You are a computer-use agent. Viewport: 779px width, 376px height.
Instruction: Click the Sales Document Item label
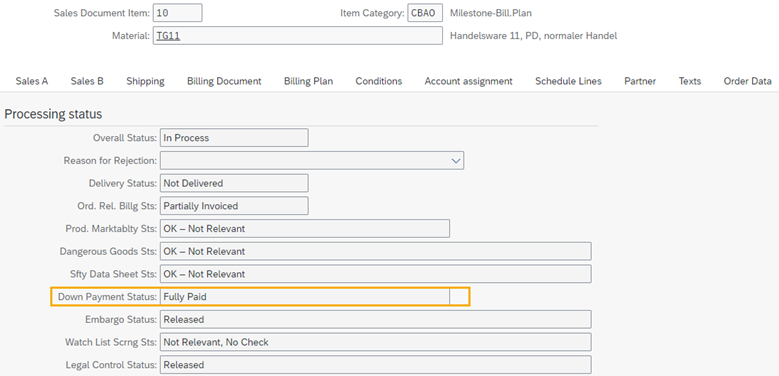pos(101,13)
